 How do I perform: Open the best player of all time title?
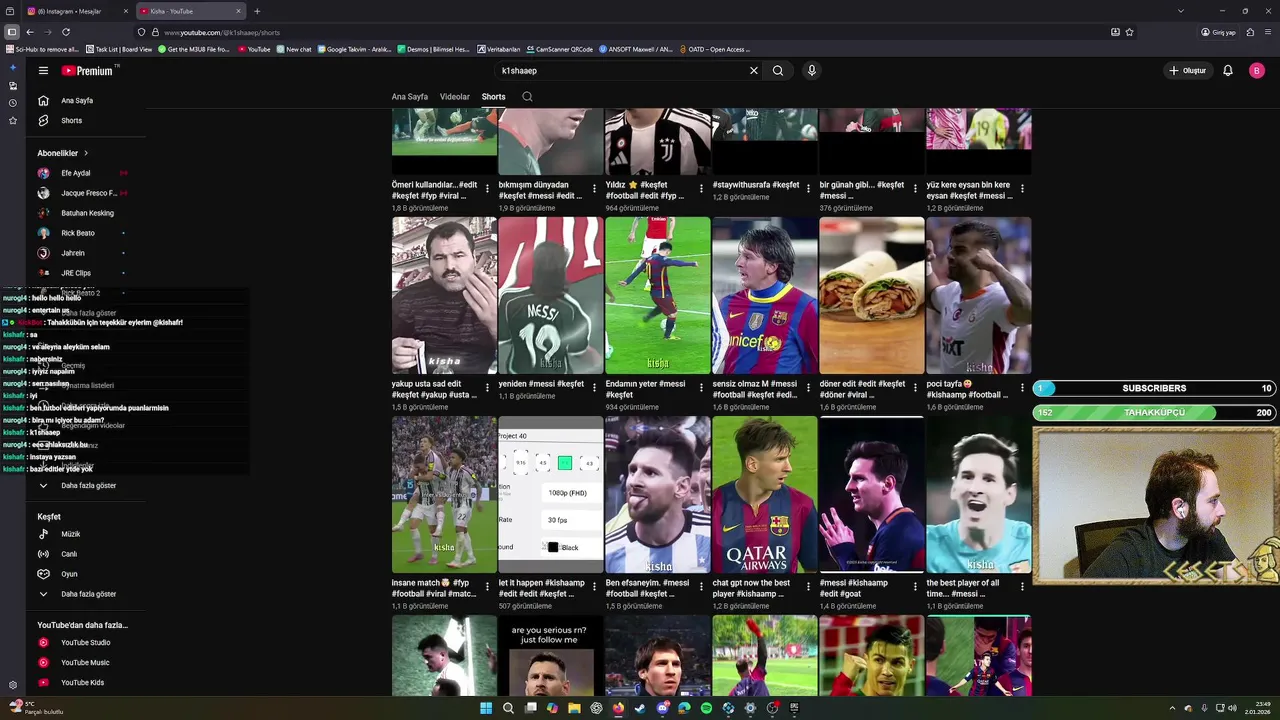963,588
